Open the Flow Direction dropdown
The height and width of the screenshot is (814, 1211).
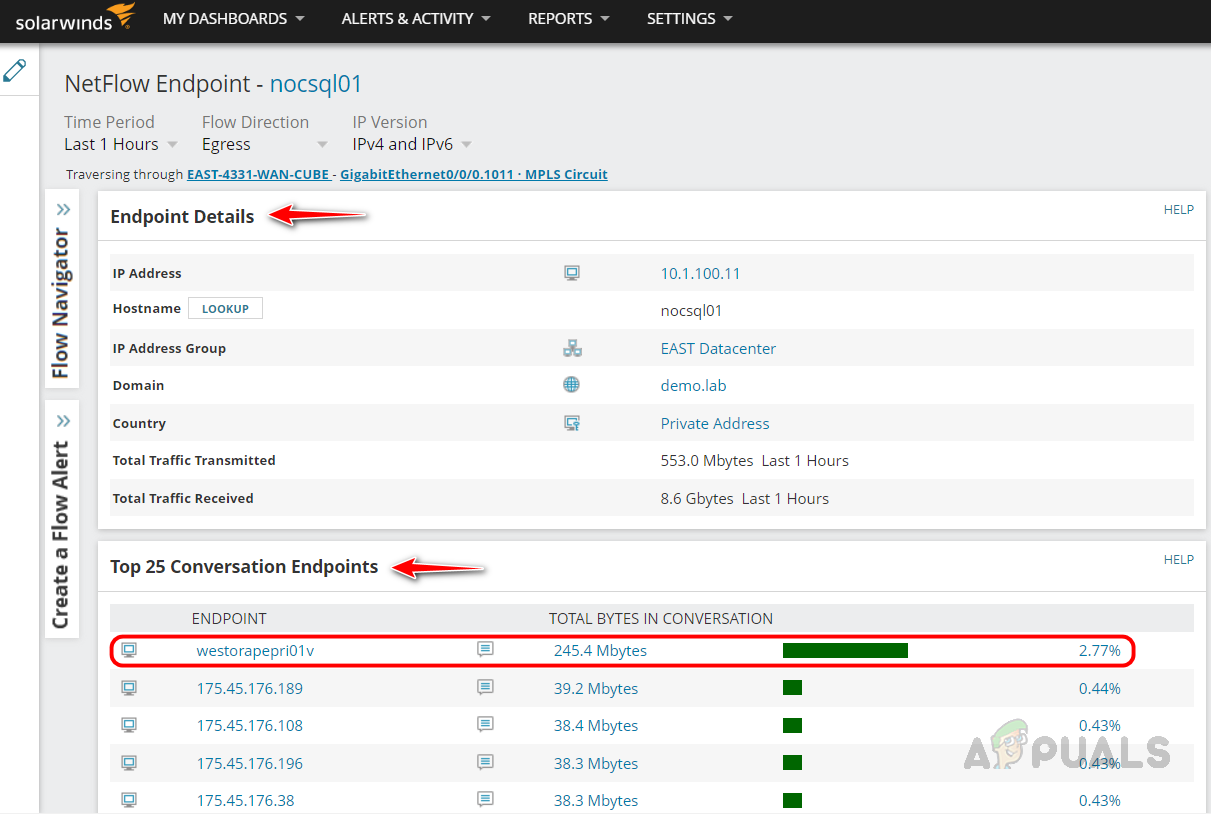[264, 144]
